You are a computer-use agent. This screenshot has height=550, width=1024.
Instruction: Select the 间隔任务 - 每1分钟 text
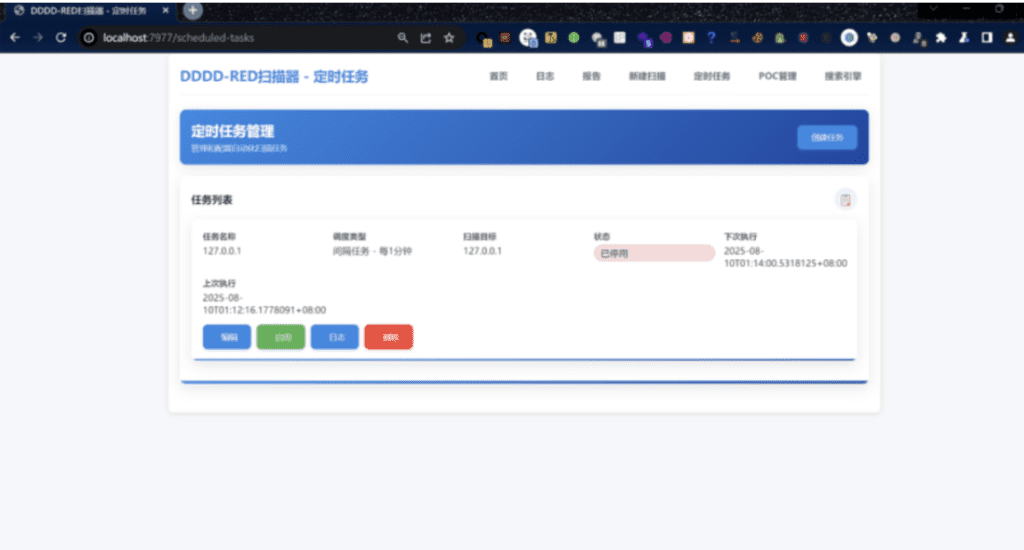(x=372, y=251)
